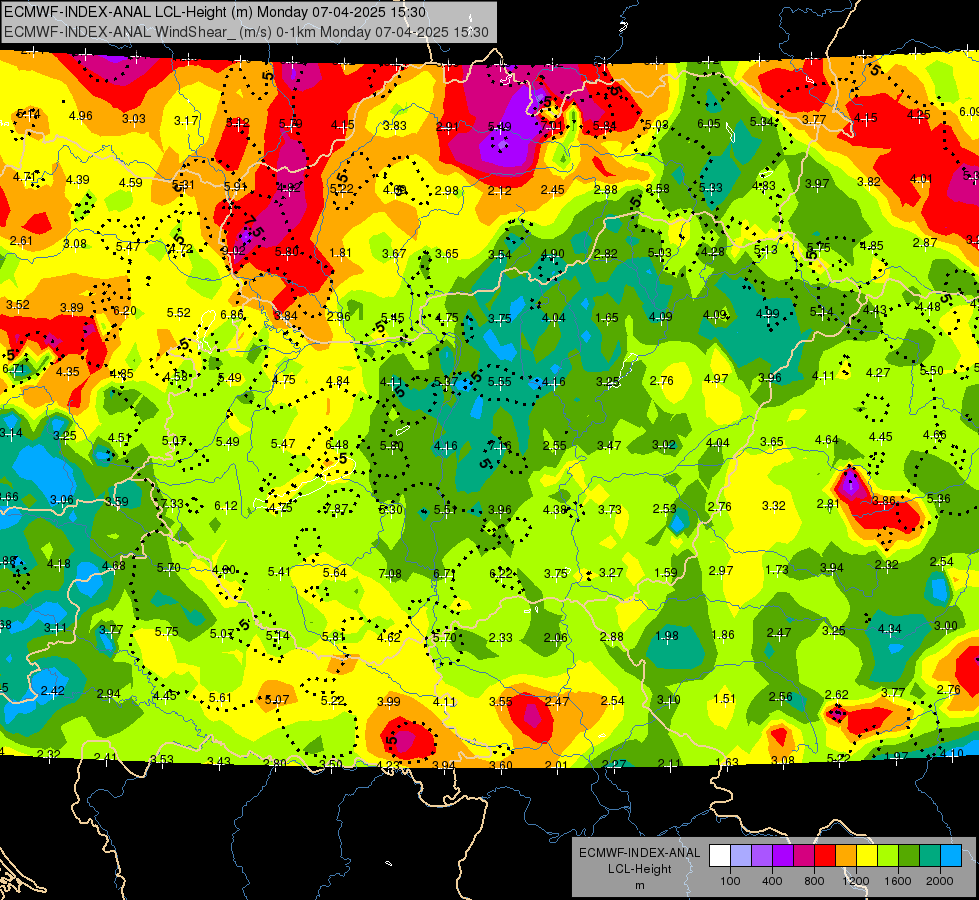Viewport: 979px width, 900px height.
Task: Click the legend tick label 400
Action: [772, 881]
